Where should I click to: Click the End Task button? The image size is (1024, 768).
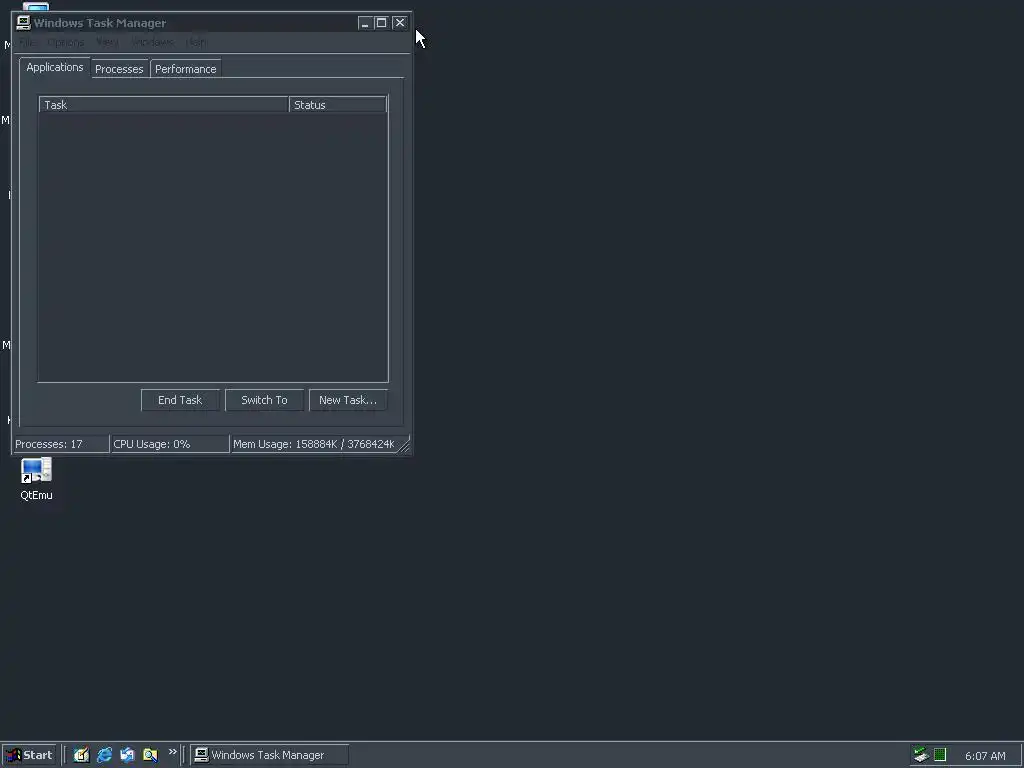pos(180,400)
